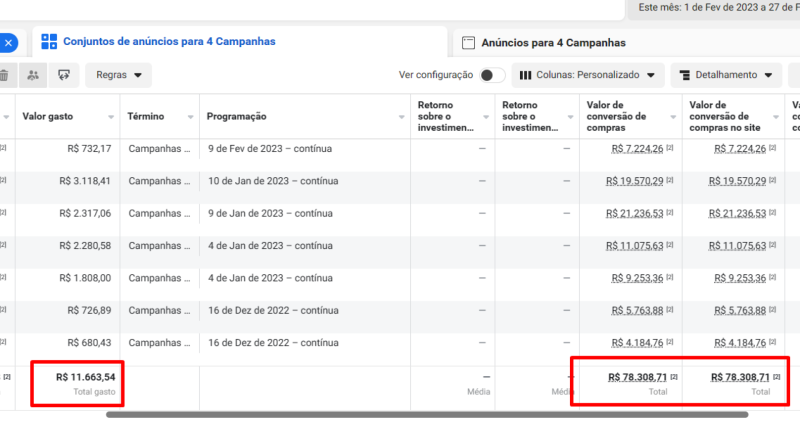Click the Detalhamento breakdown icon
This screenshot has width=800, height=422.
(685, 75)
